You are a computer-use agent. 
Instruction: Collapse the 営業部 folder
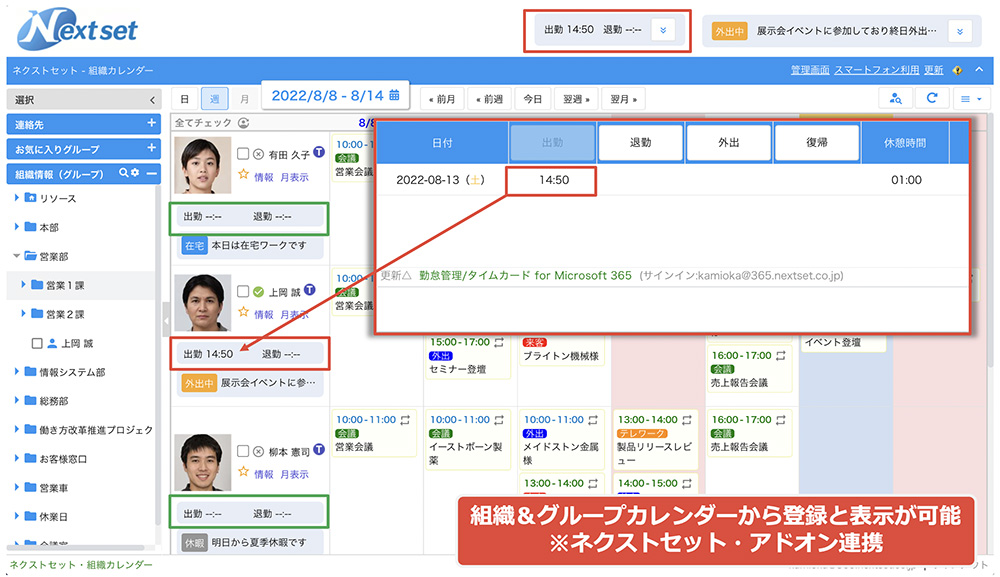[17, 256]
